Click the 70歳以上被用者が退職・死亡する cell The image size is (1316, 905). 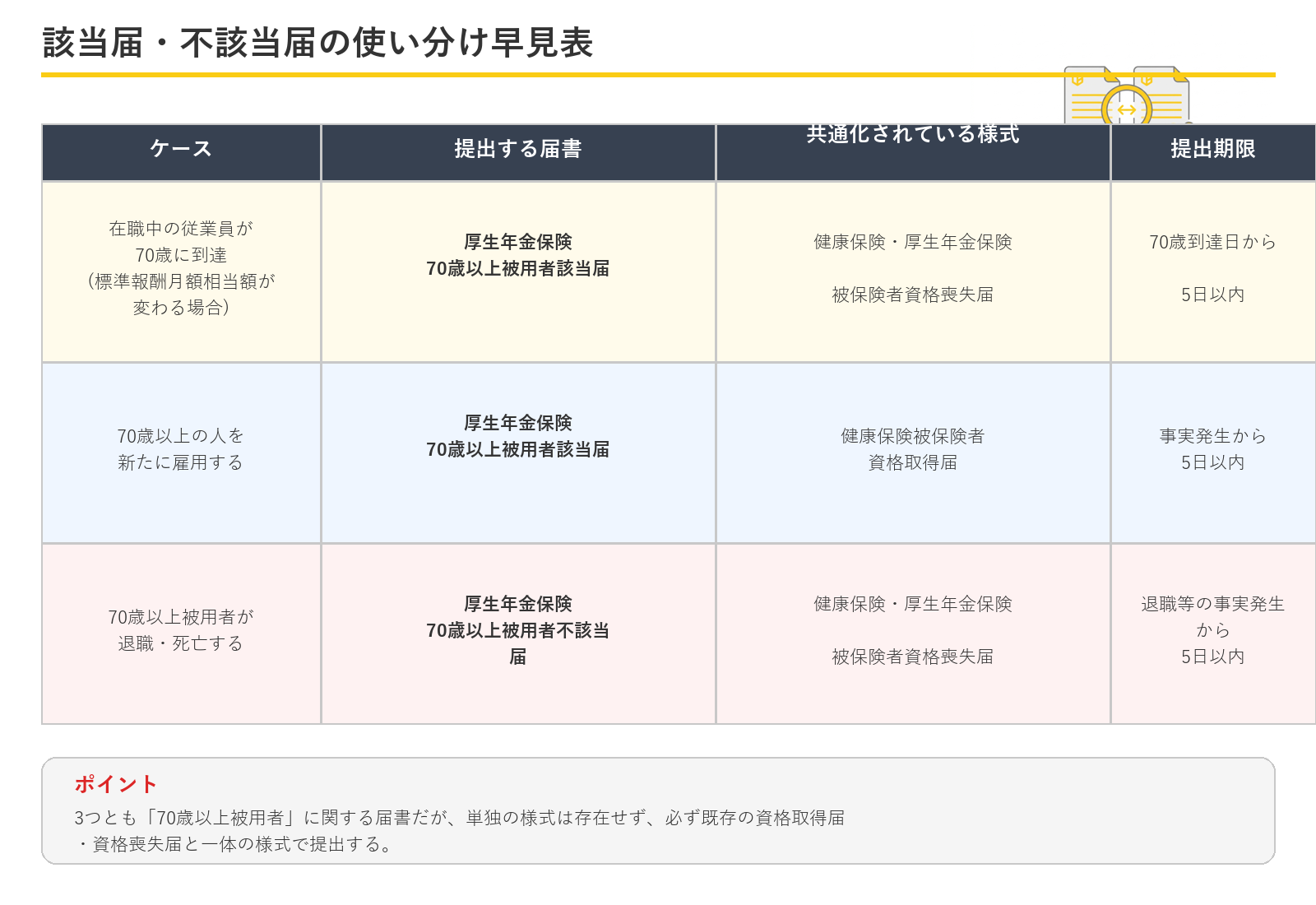(181, 633)
